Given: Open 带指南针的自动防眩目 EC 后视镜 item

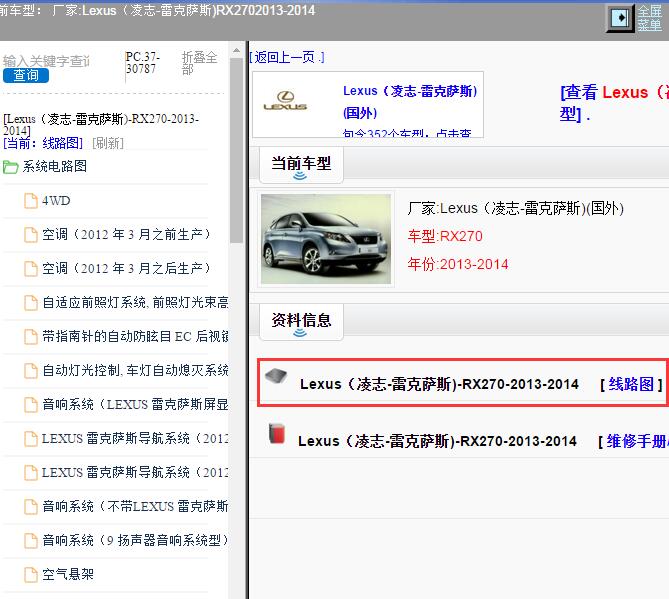Looking at the screenshot, I should [135, 337].
